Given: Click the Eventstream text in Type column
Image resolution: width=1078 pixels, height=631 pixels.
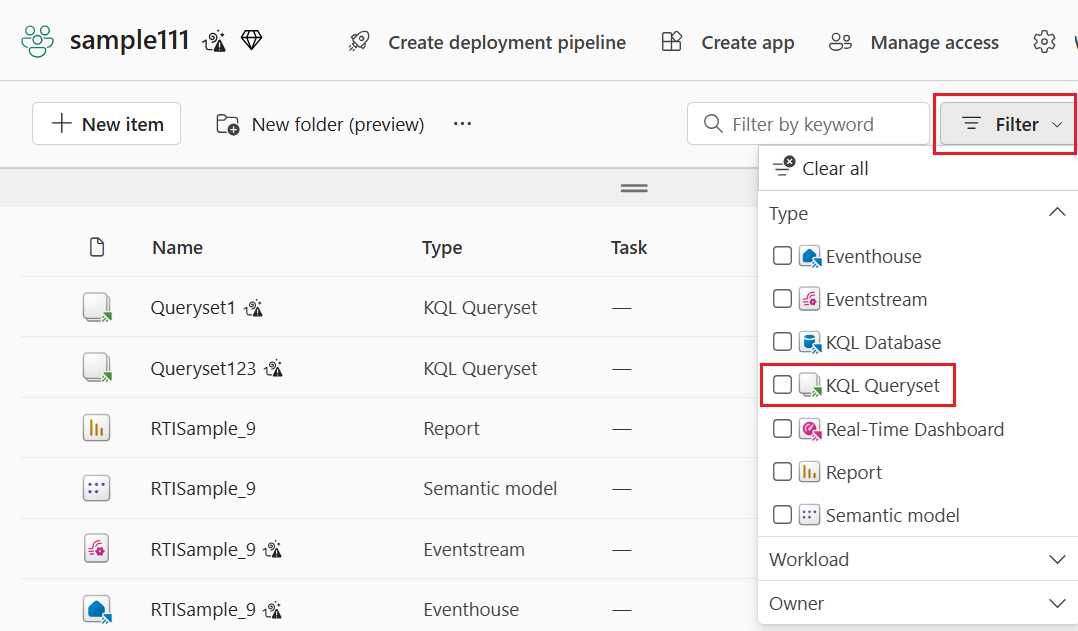Looking at the screenshot, I should click(474, 550).
